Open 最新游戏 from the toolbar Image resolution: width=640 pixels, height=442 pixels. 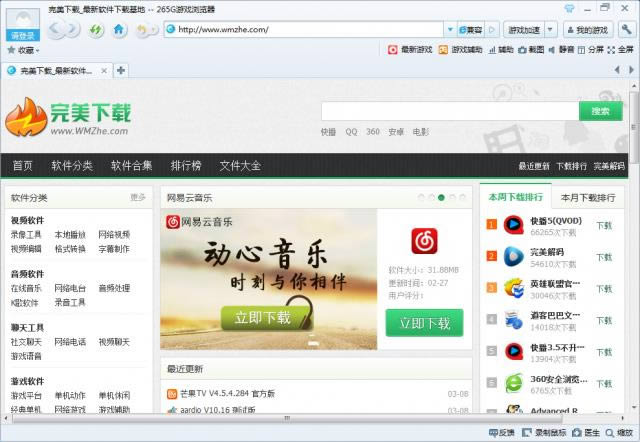click(x=410, y=50)
